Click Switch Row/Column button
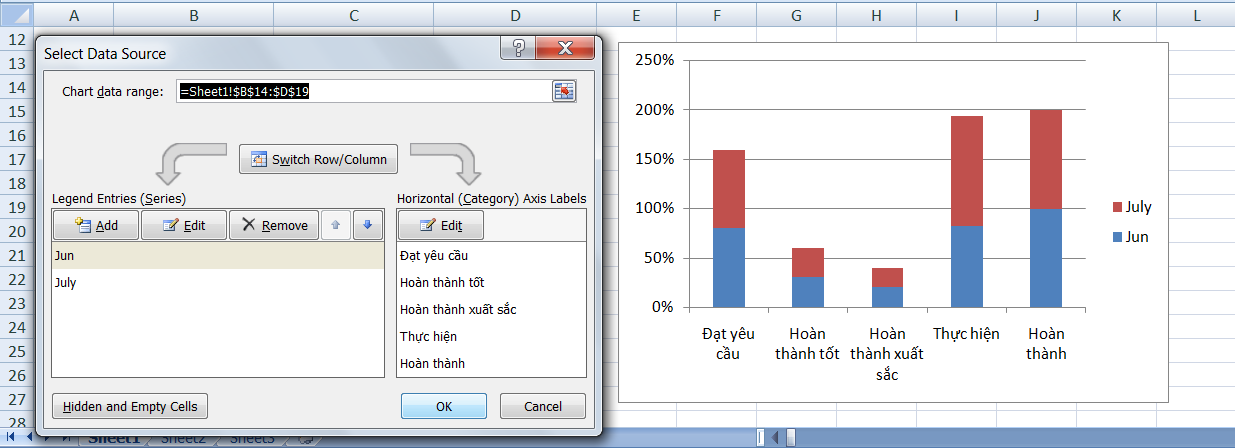The height and width of the screenshot is (448, 1235). pos(319,159)
